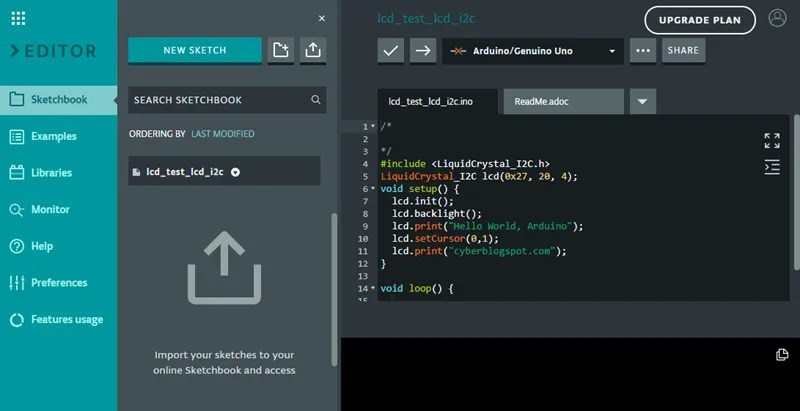Click the large import sketches icon

[224, 268]
